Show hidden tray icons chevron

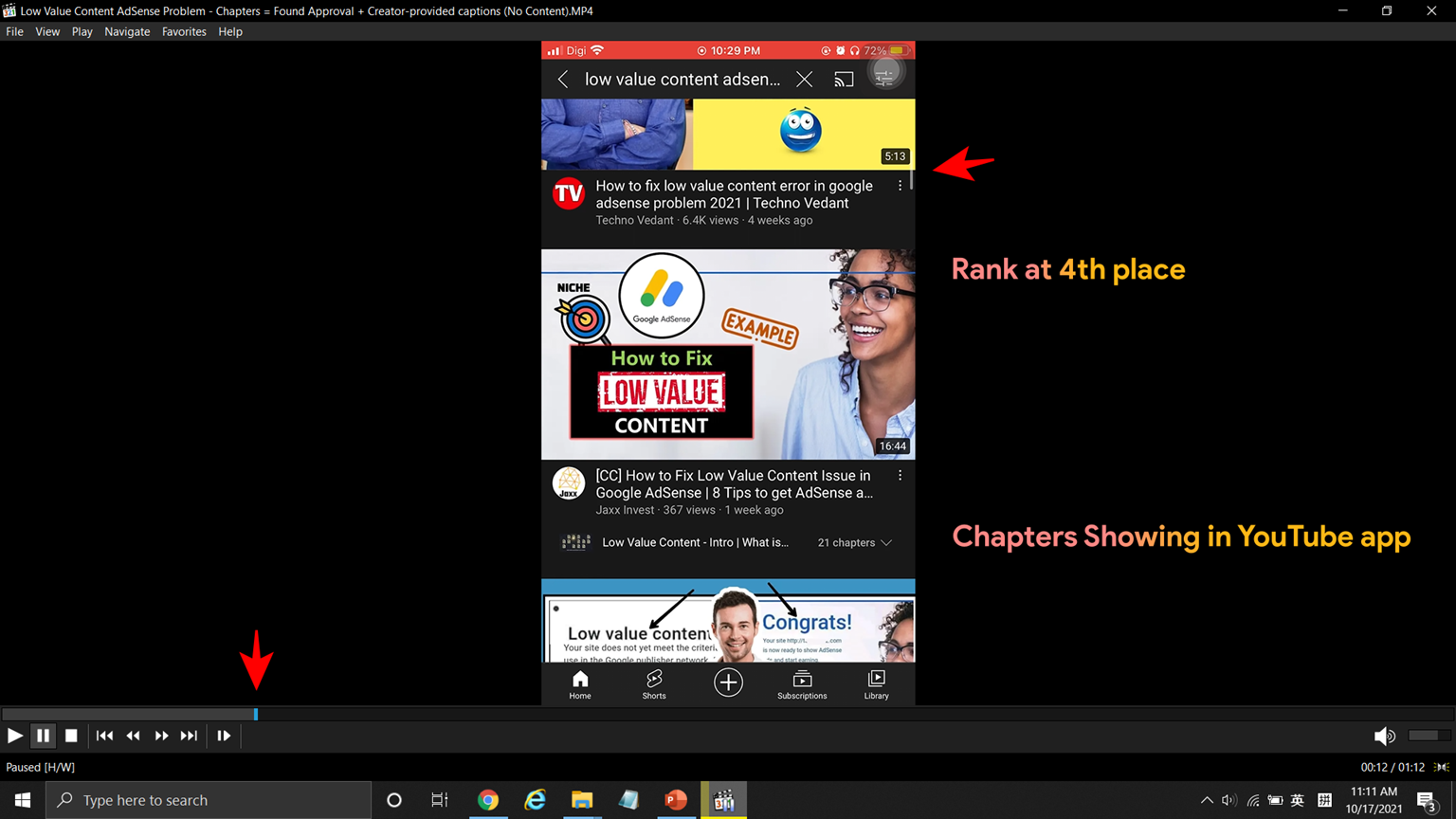click(1207, 800)
